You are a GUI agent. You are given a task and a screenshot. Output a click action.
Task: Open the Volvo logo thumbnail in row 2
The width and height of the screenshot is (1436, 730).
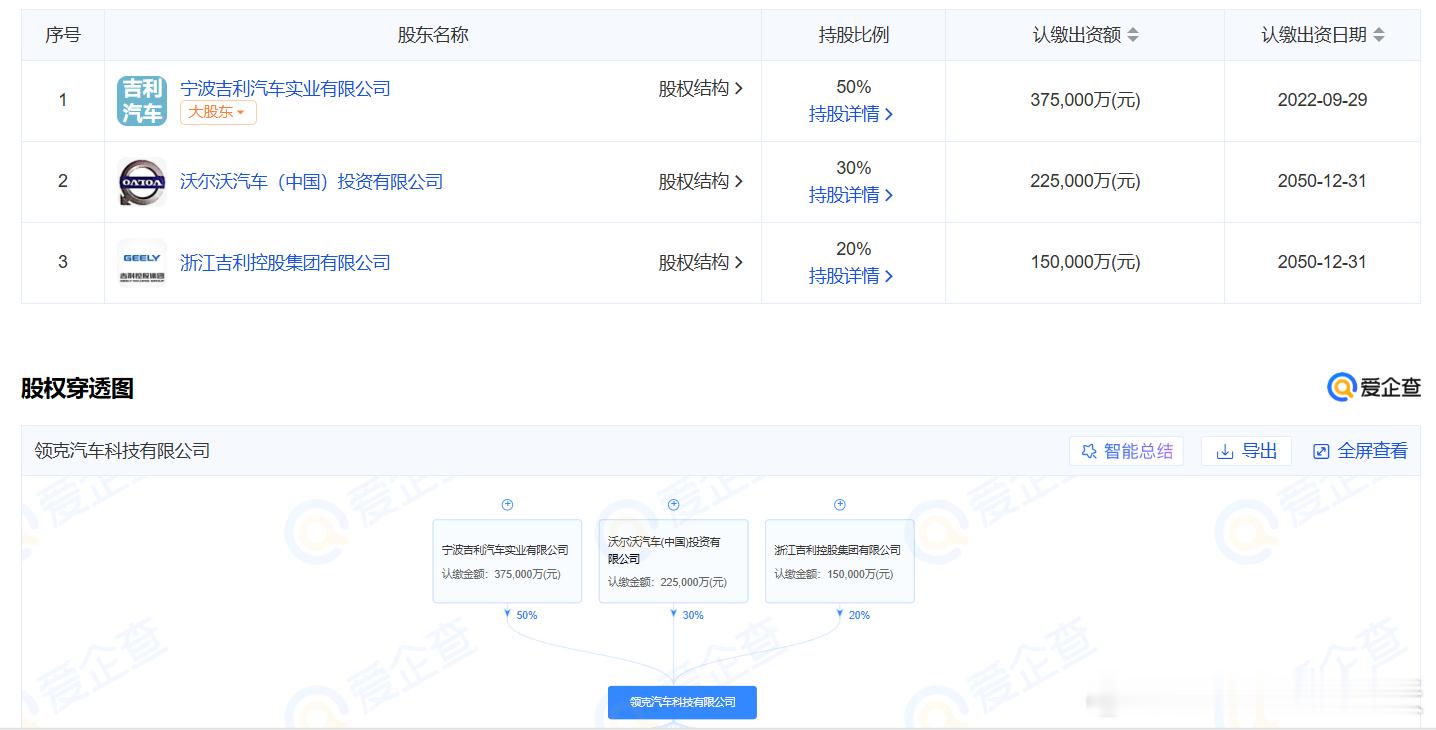point(142,182)
